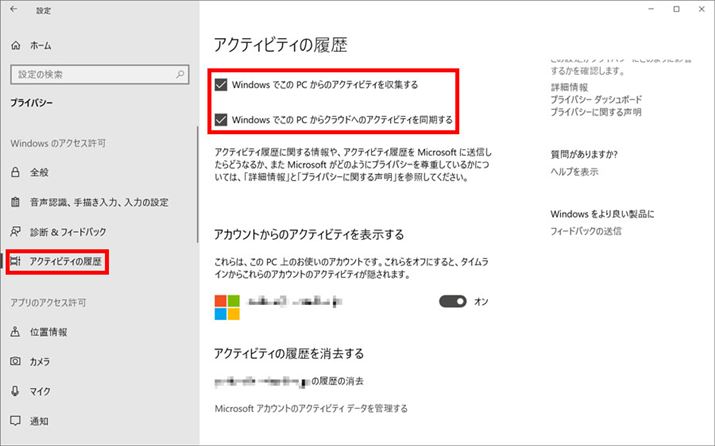Open the マイク settings page
The height and width of the screenshot is (446, 715).
coord(40,391)
